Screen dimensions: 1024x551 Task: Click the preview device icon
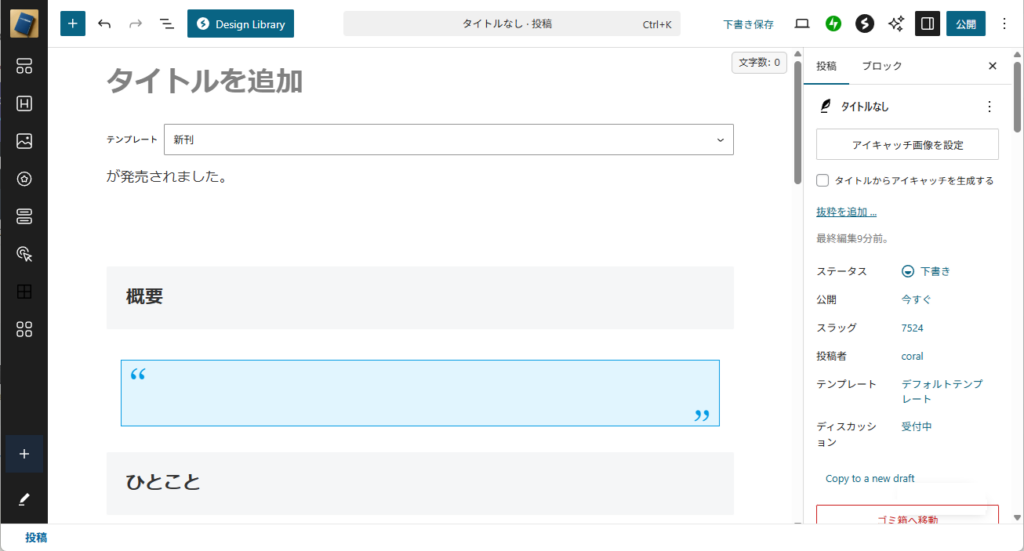click(x=802, y=24)
